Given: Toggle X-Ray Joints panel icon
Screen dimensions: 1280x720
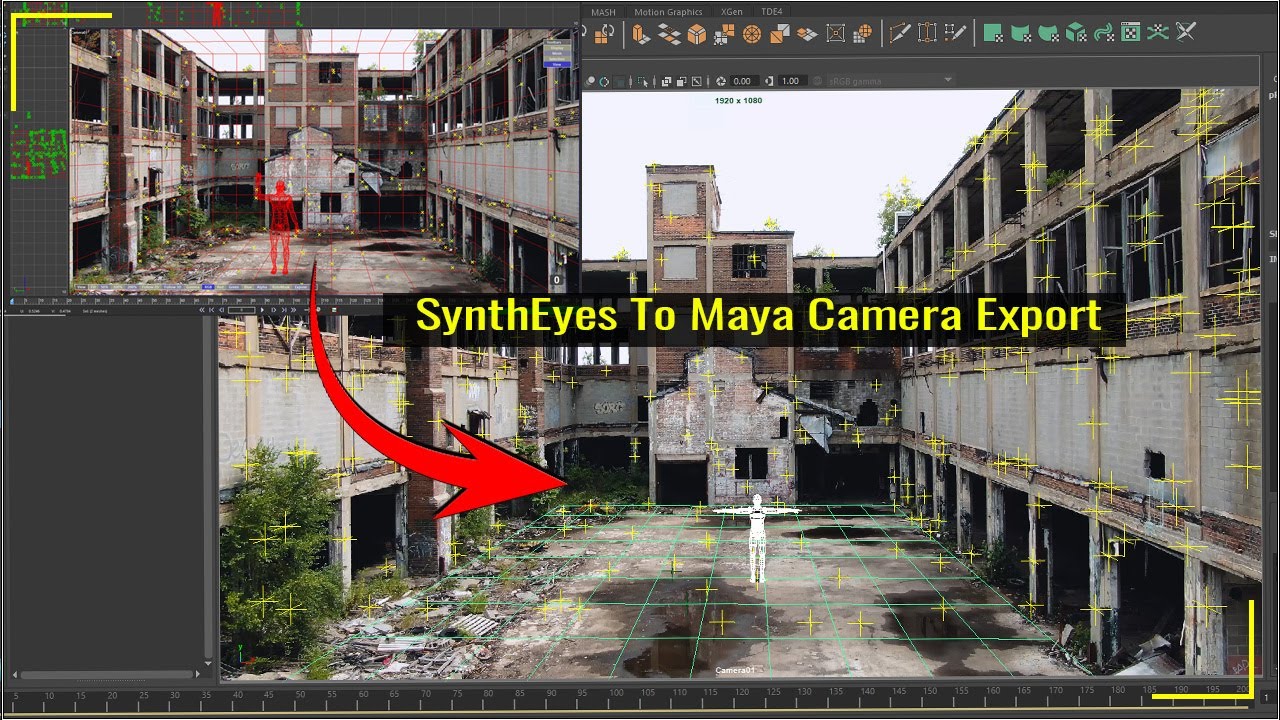Looking at the screenshot, I should tap(696, 81).
